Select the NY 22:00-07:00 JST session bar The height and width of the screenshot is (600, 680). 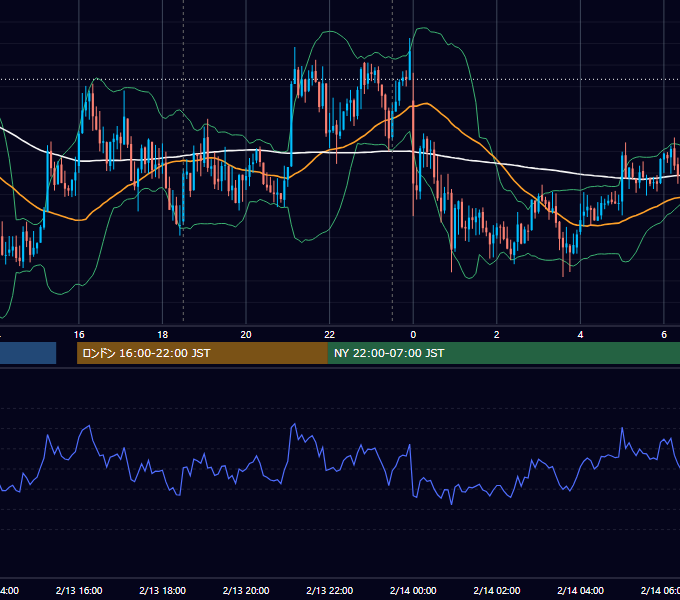pyautogui.click(x=503, y=353)
